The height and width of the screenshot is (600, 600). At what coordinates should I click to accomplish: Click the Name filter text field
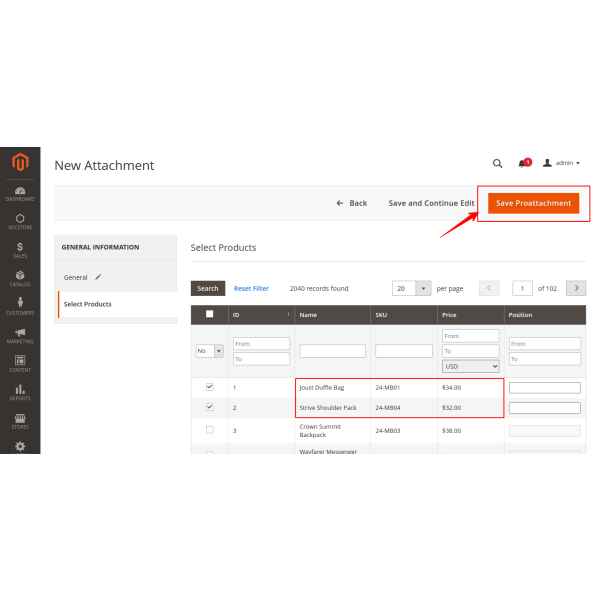(332, 351)
